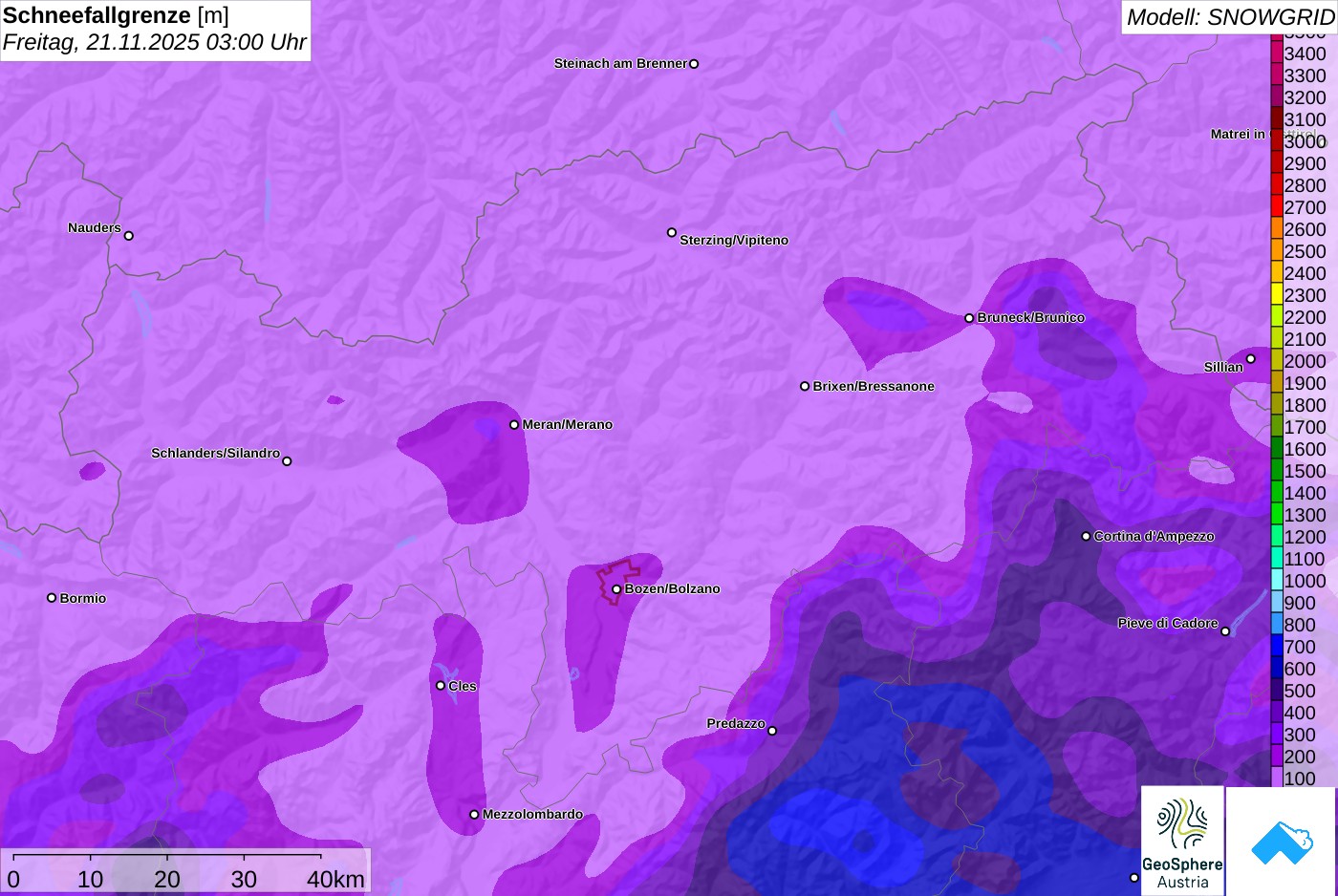Screen dimensions: 1338x896
Task: Click the Bruneck/Brunico location marker
Action: pos(969,318)
